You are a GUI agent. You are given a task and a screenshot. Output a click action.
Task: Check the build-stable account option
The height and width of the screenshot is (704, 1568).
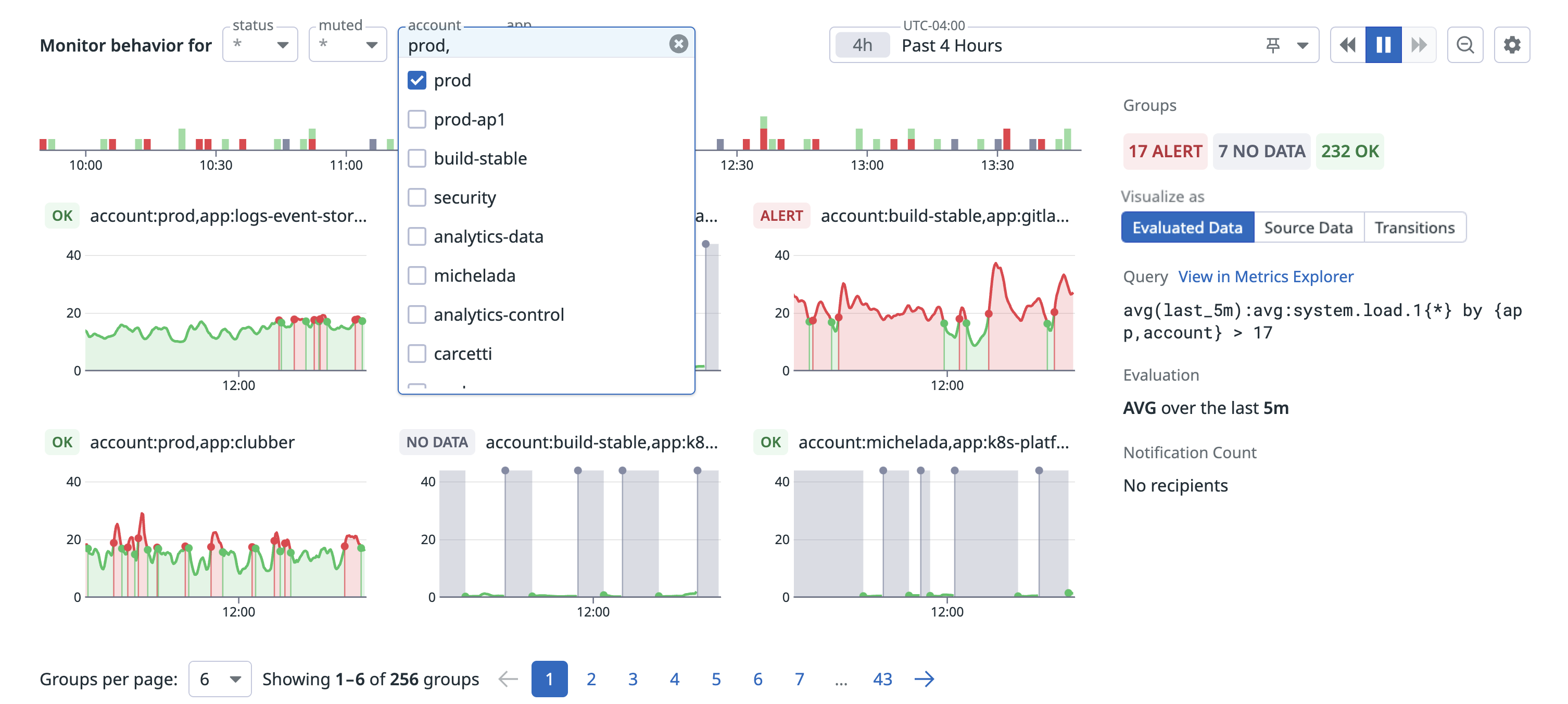[x=417, y=158]
